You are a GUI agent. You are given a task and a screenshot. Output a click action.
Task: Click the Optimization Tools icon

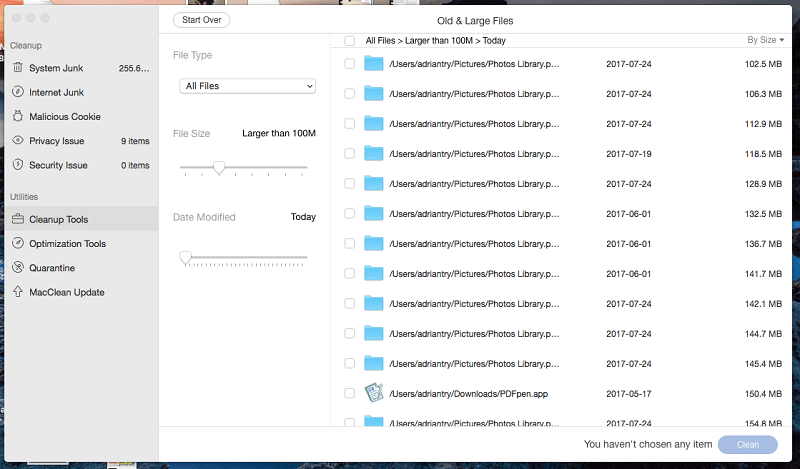point(18,243)
